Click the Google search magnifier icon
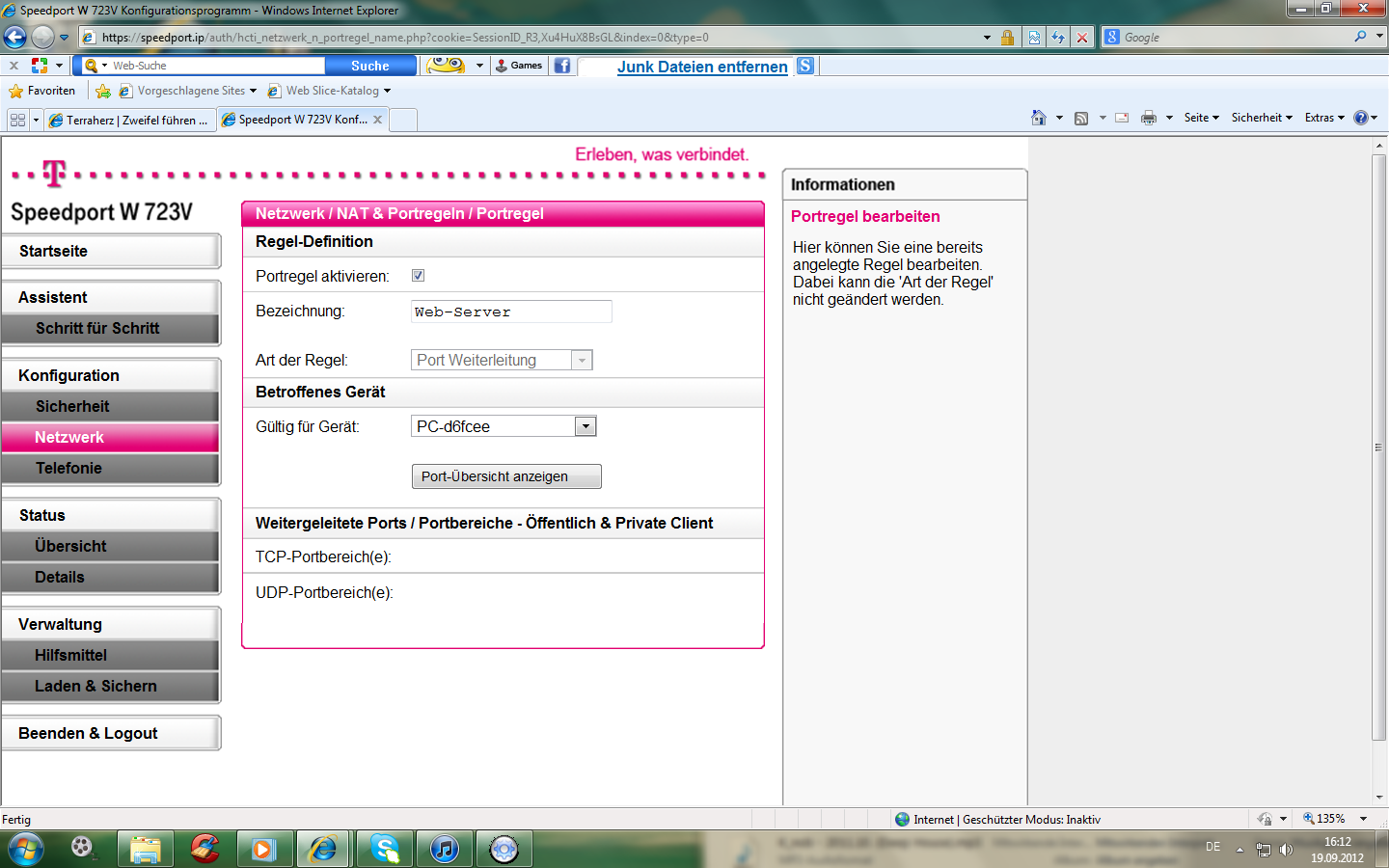This screenshot has width=1389, height=868. point(1360,37)
